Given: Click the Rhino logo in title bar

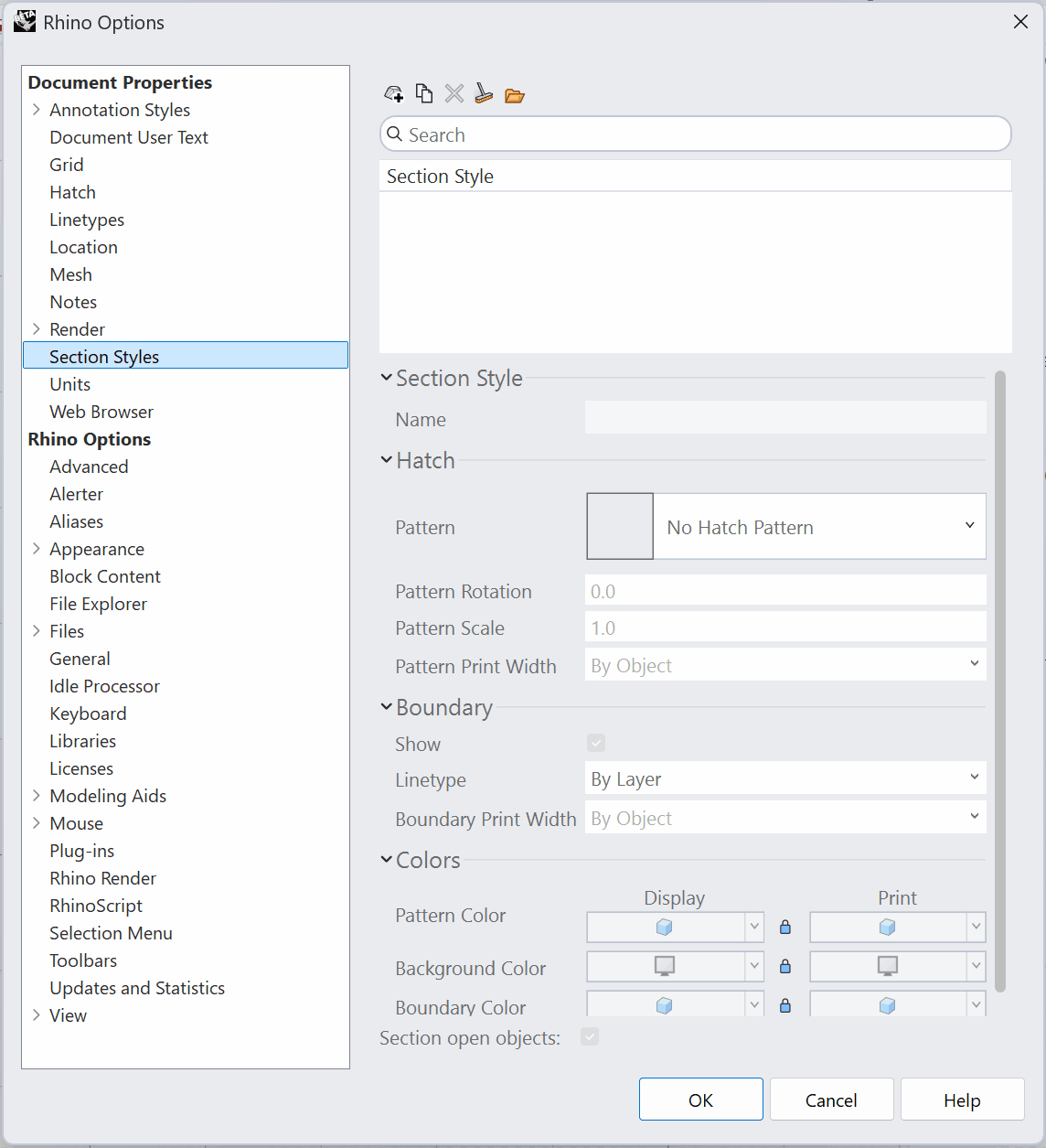Looking at the screenshot, I should (x=25, y=22).
